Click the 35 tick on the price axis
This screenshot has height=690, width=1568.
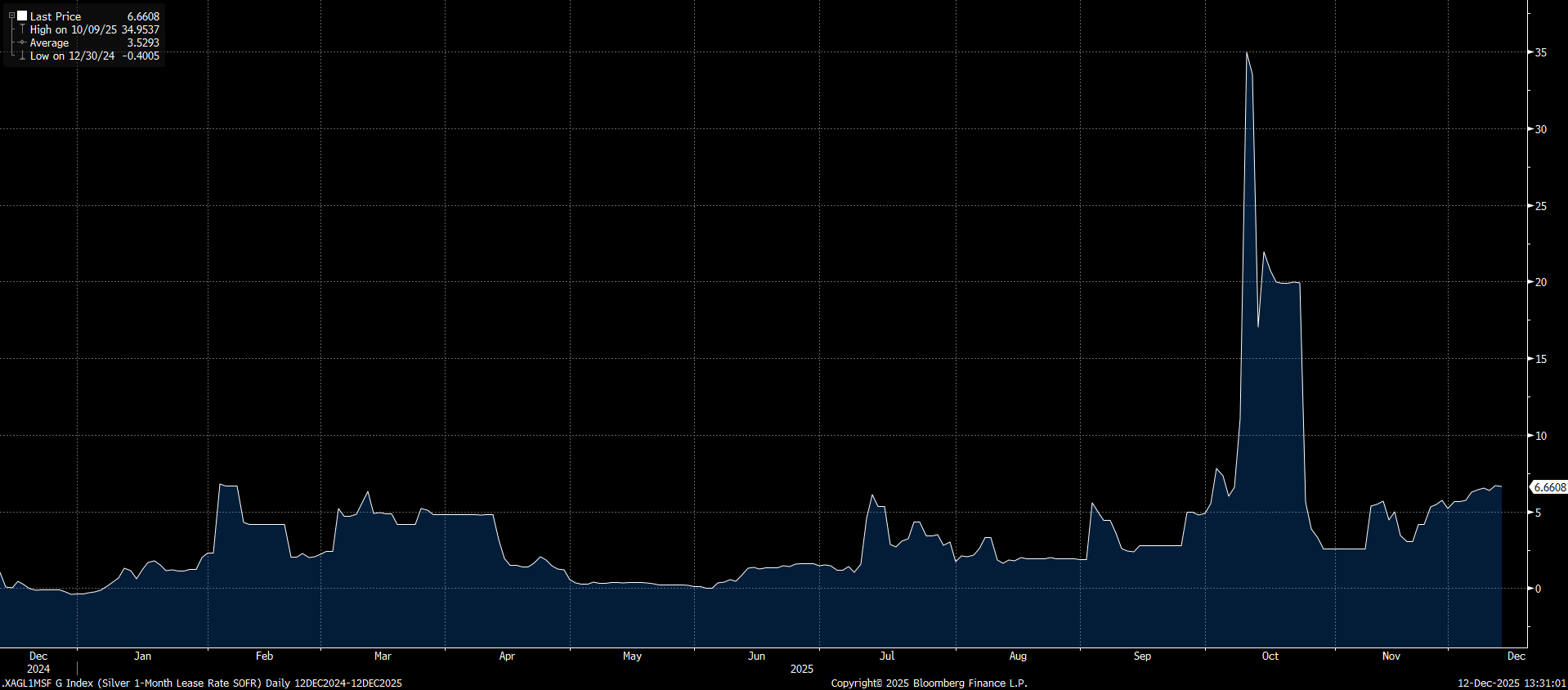(x=1540, y=52)
